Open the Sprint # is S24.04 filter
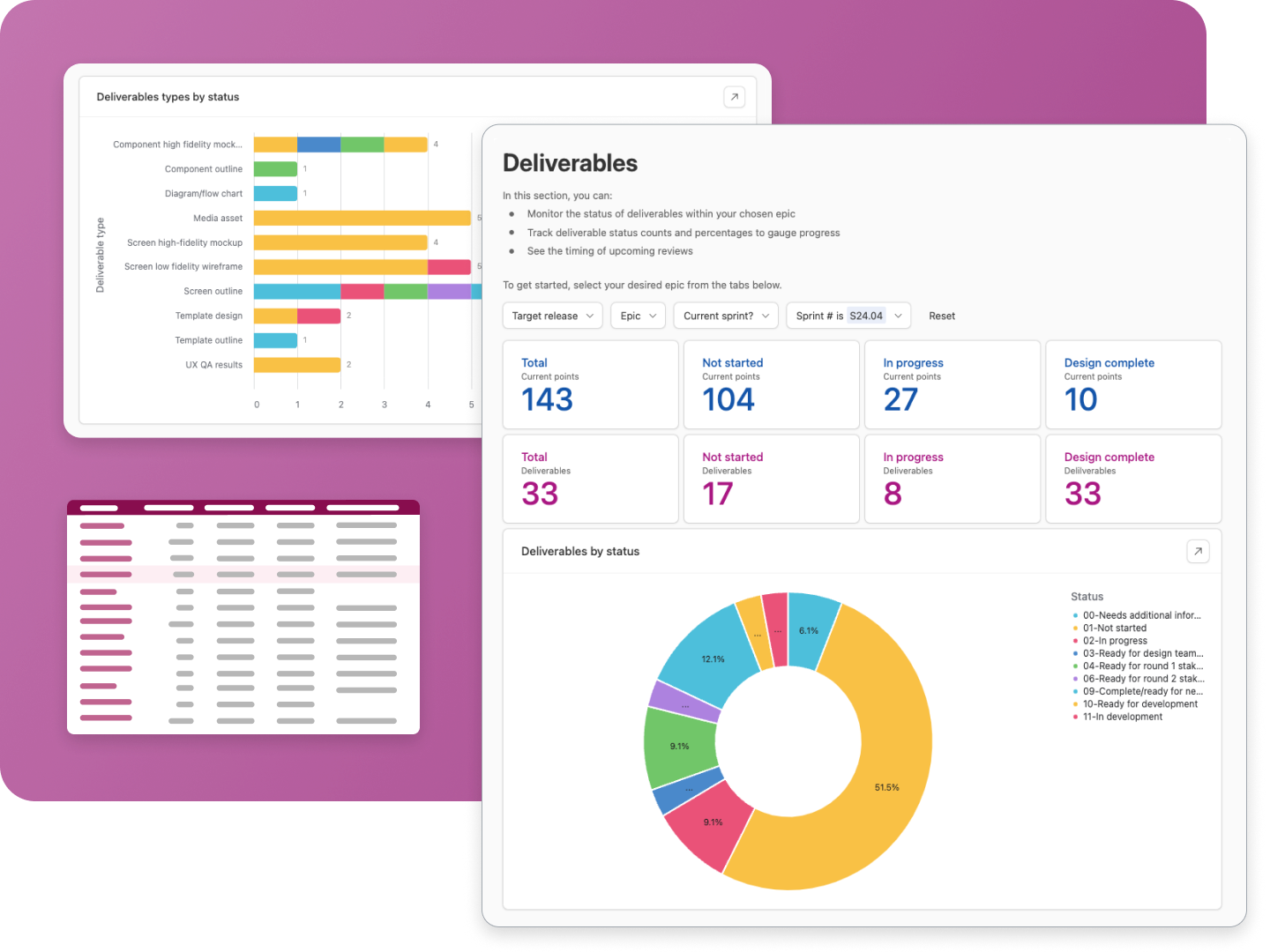 (848, 316)
